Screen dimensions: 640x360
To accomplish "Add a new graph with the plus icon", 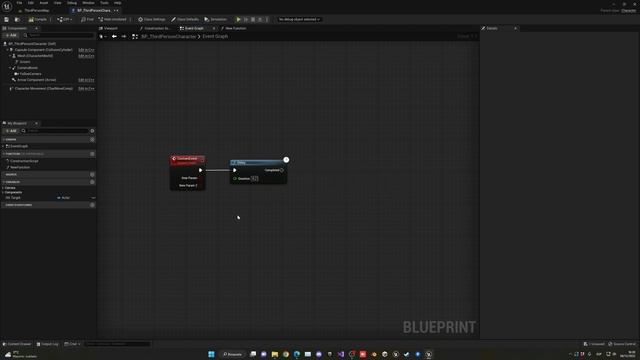I will [x=92, y=140].
